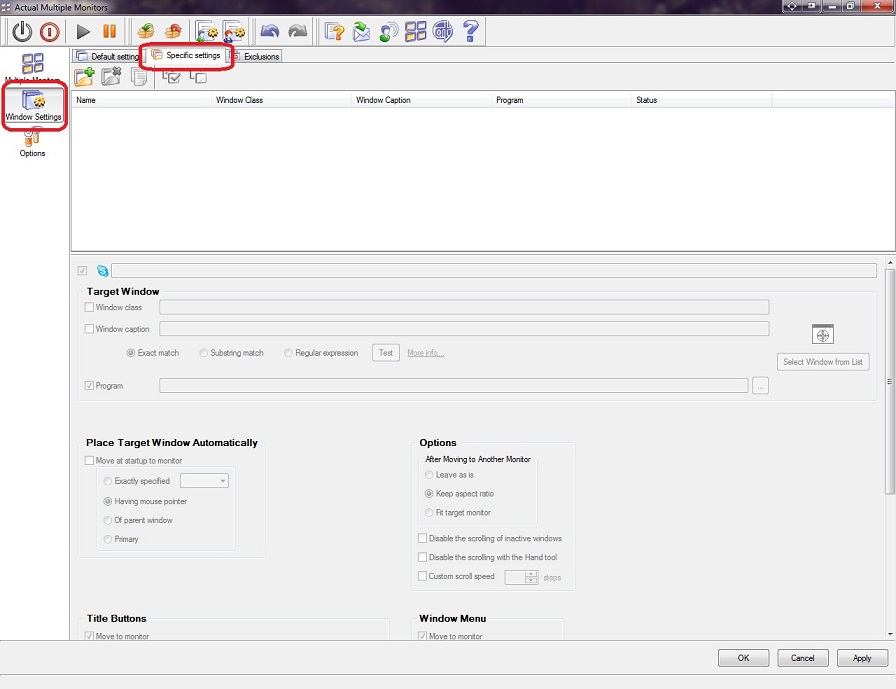This screenshot has height=689, width=896.
Task: Undo the last change with the blue arrow
Action: 270,31
